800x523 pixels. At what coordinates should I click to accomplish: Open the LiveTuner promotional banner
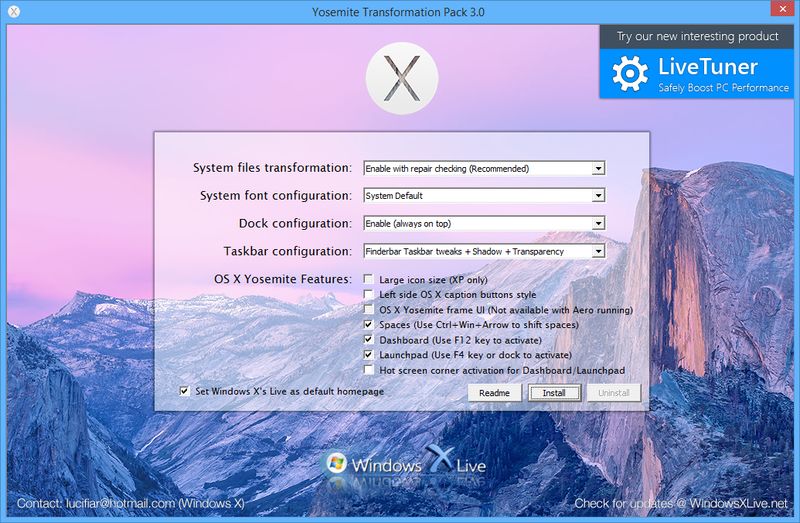(x=696, y=73)
